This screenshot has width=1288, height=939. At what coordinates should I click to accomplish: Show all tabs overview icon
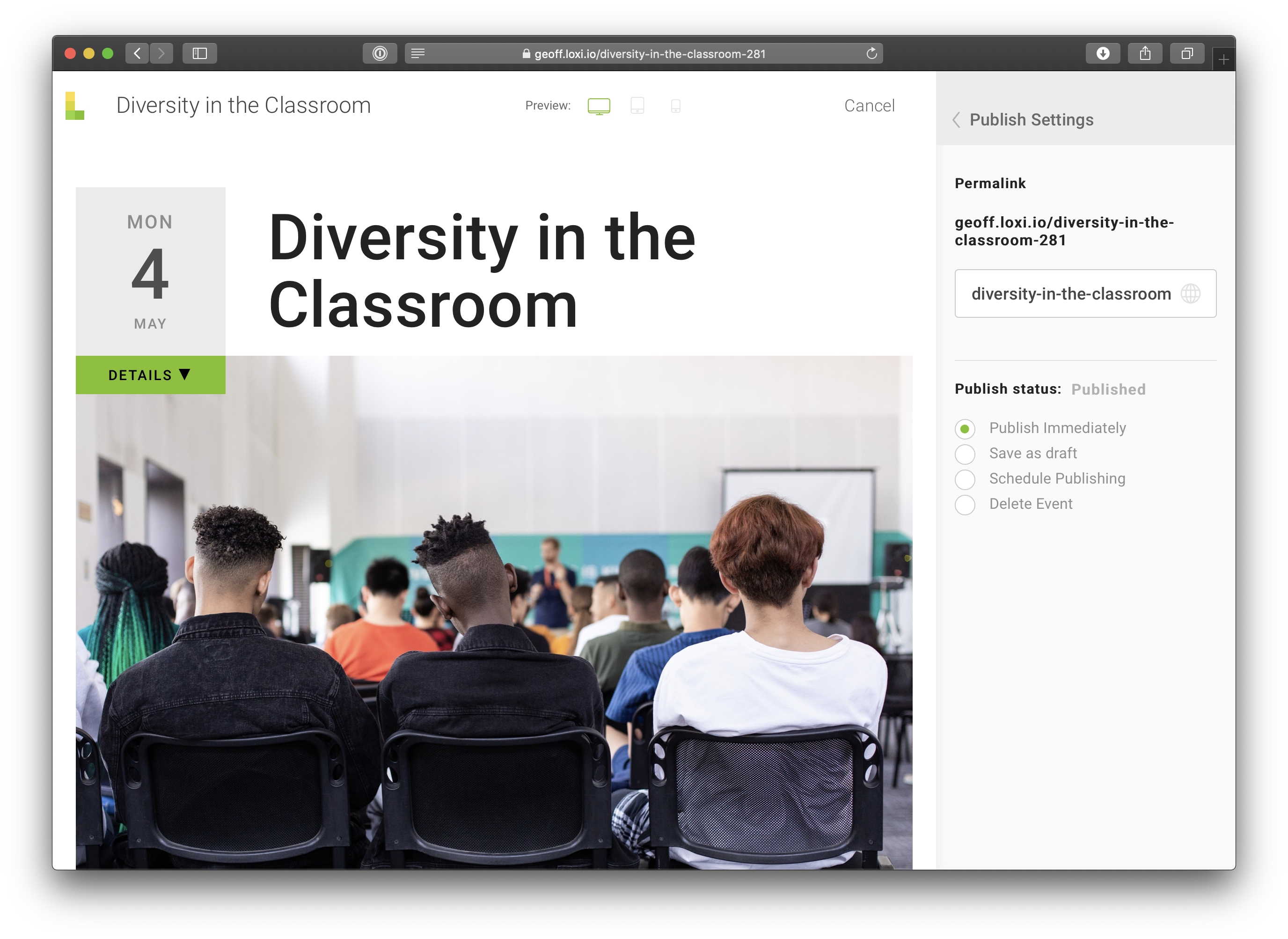point(1187,53)
